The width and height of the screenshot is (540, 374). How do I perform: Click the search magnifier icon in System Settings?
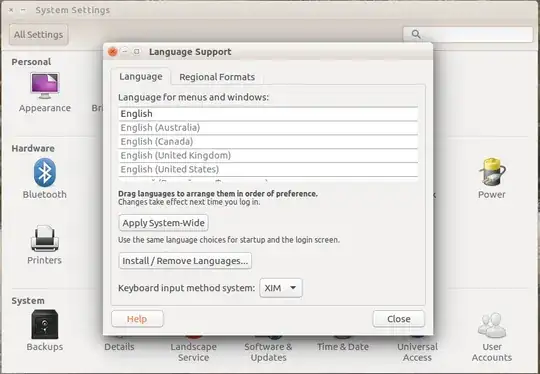(416, 34)
